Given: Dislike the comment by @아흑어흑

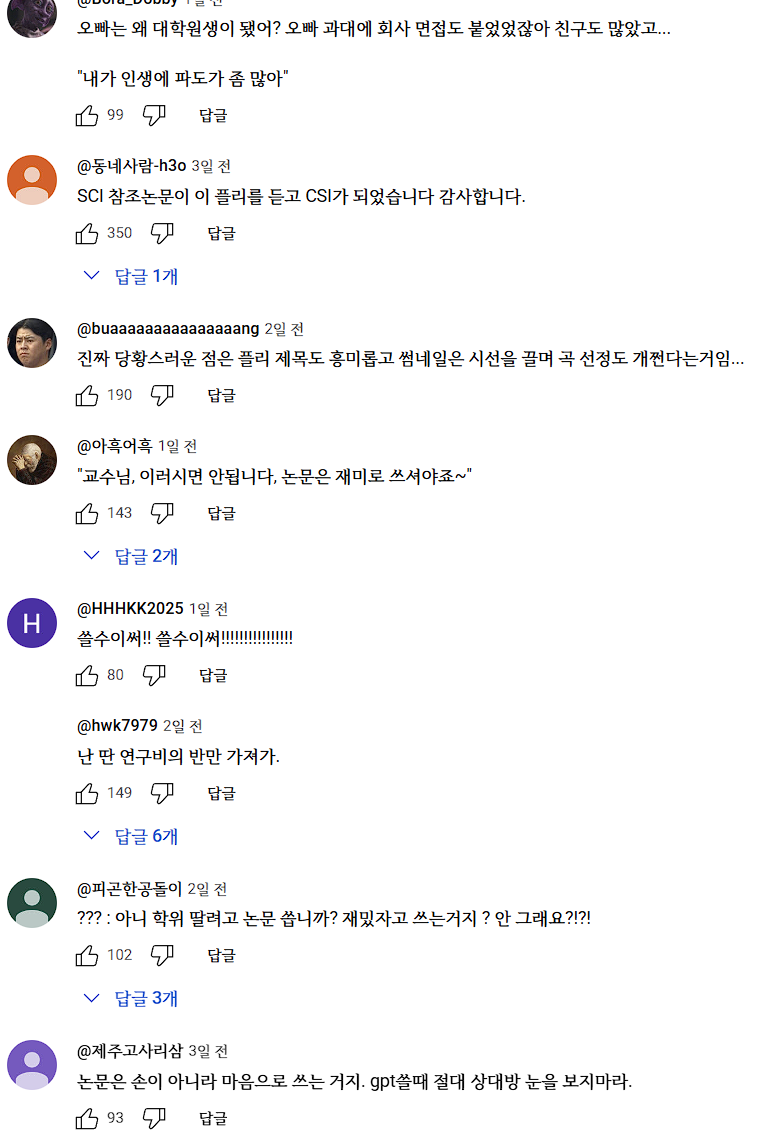Looking at the screenshot, I should (162, 513).
